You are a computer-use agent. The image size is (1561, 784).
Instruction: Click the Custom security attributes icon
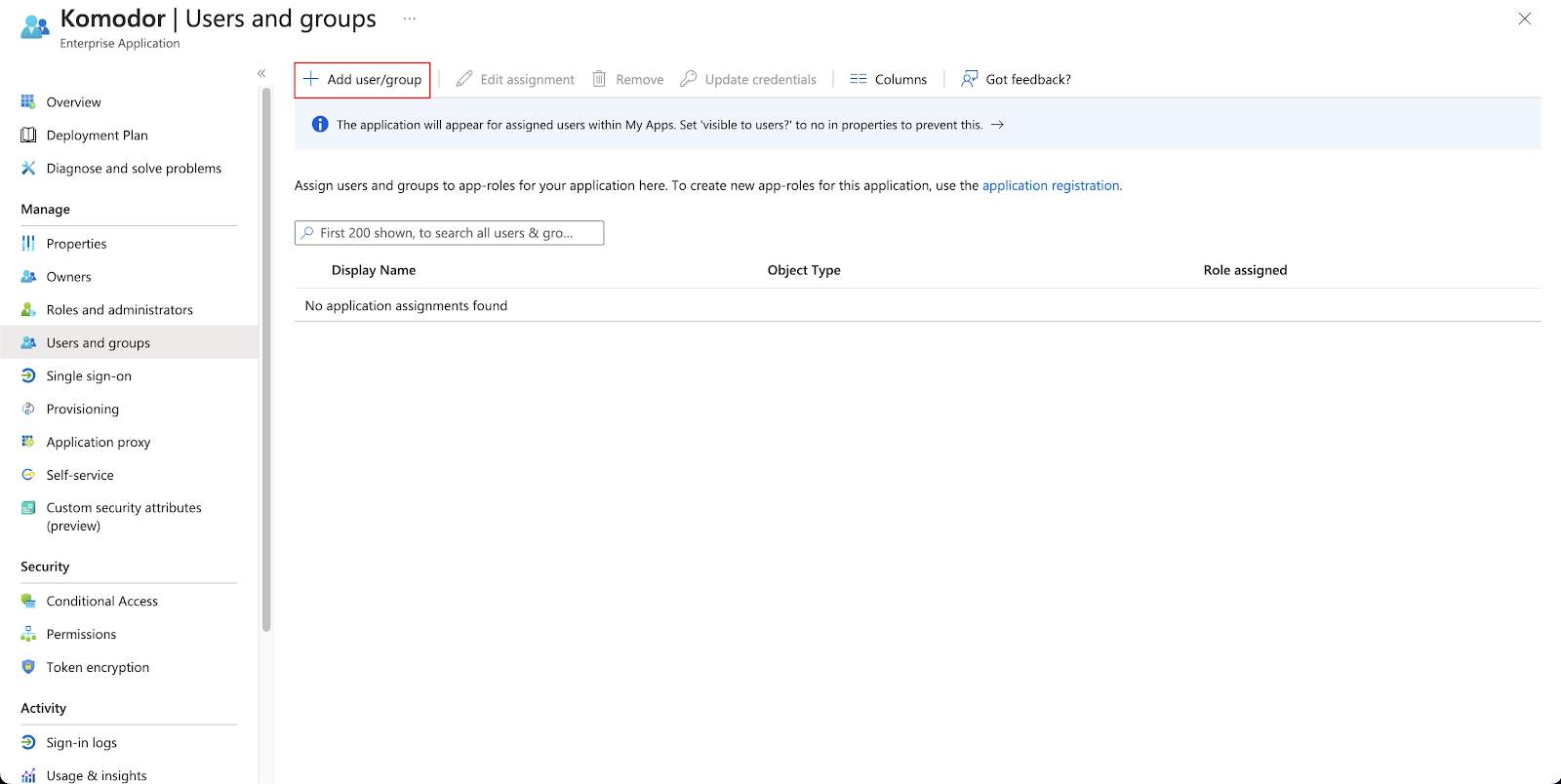point(28,508)
